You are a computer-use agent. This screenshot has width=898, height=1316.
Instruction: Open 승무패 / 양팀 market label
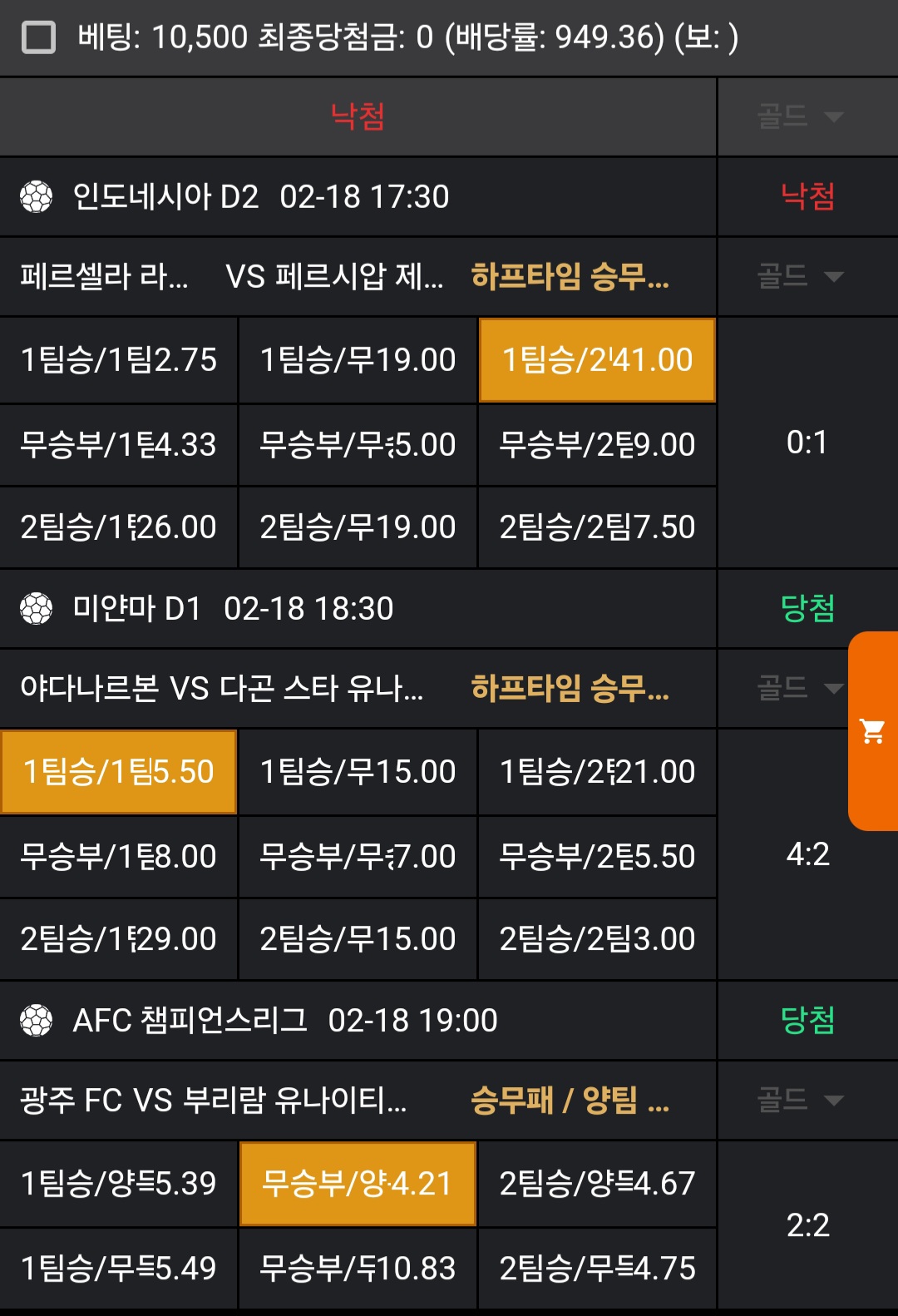point(570,1101)
